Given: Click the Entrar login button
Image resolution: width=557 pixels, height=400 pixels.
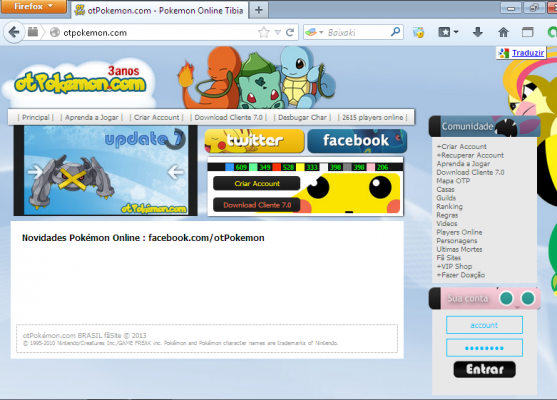Looking at the screenshot, I should point(485,369).
